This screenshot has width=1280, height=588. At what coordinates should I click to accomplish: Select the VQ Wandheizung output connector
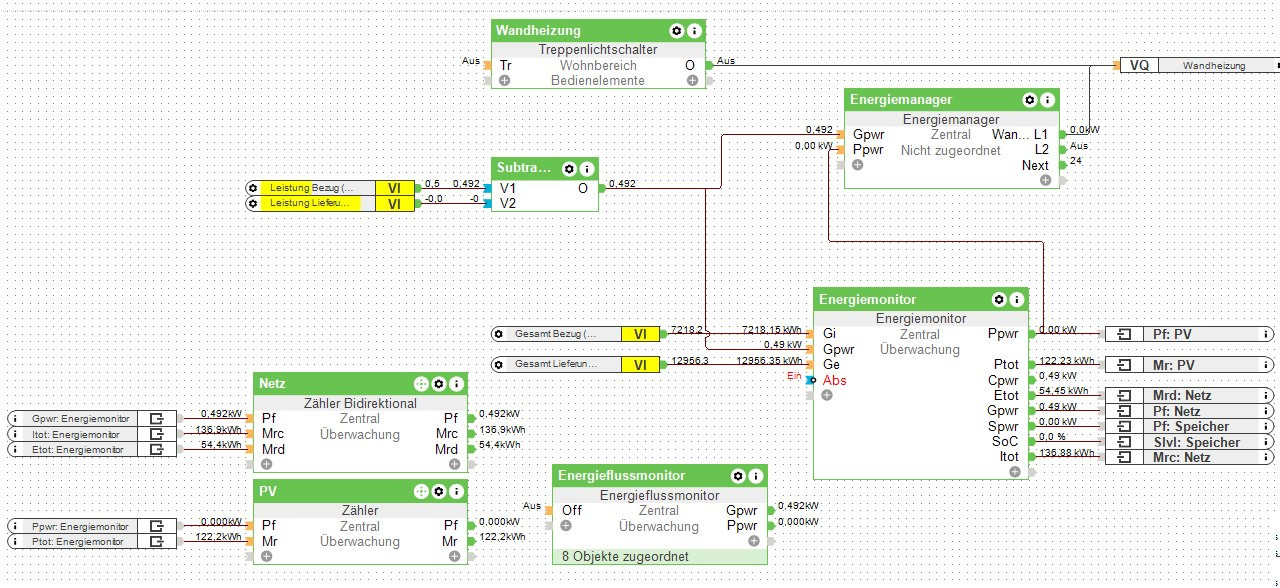click(x=1199, y=65)
